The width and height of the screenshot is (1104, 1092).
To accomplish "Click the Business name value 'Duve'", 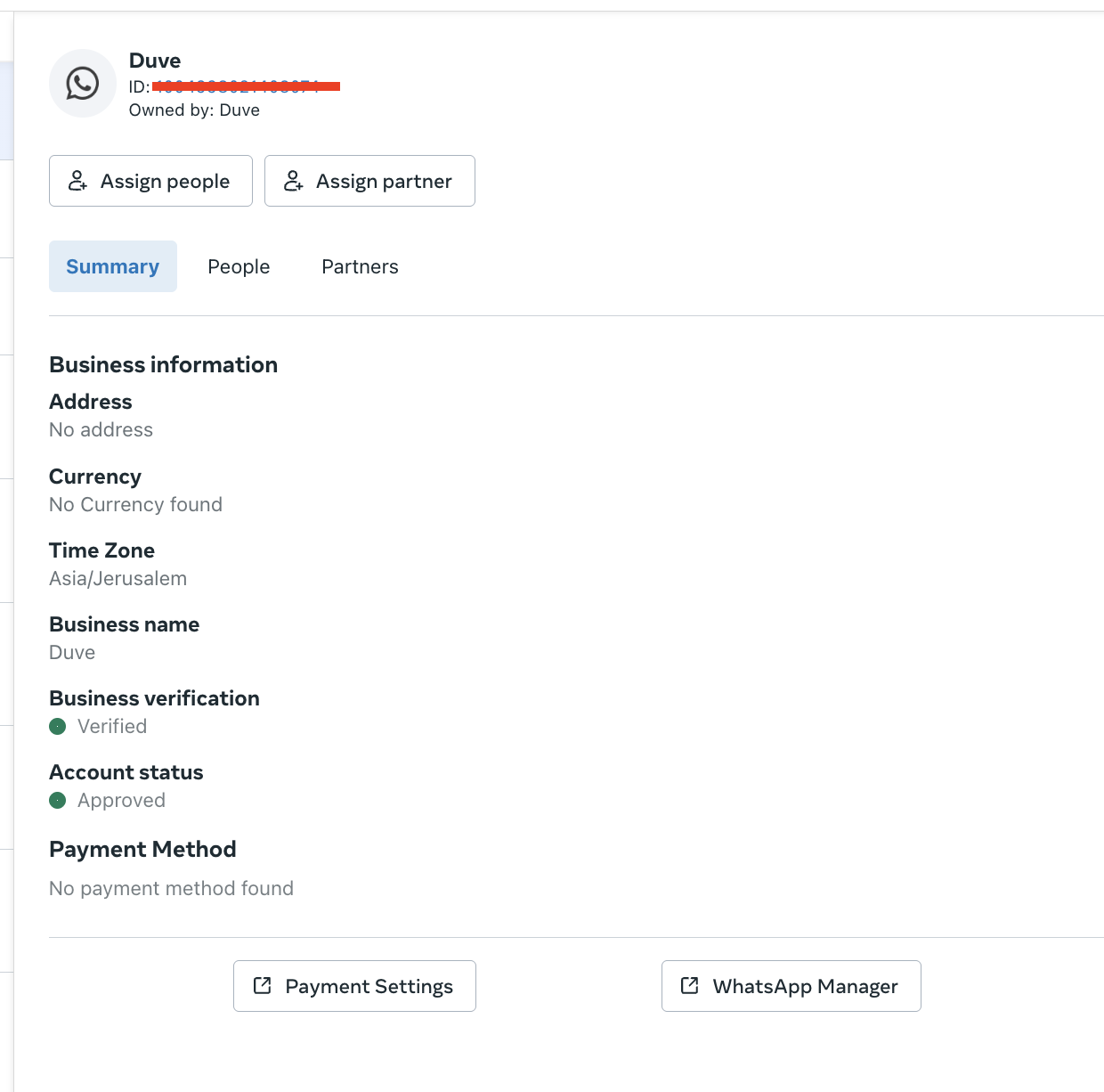I will click(x=72, y=653).
